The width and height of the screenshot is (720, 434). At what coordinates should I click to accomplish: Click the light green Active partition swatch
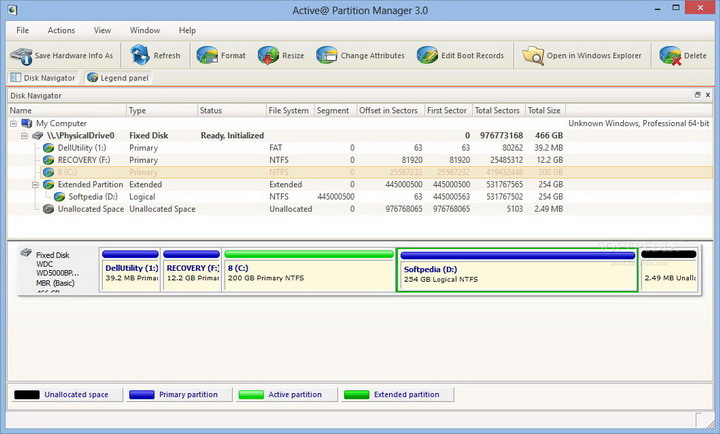(251, 395)
